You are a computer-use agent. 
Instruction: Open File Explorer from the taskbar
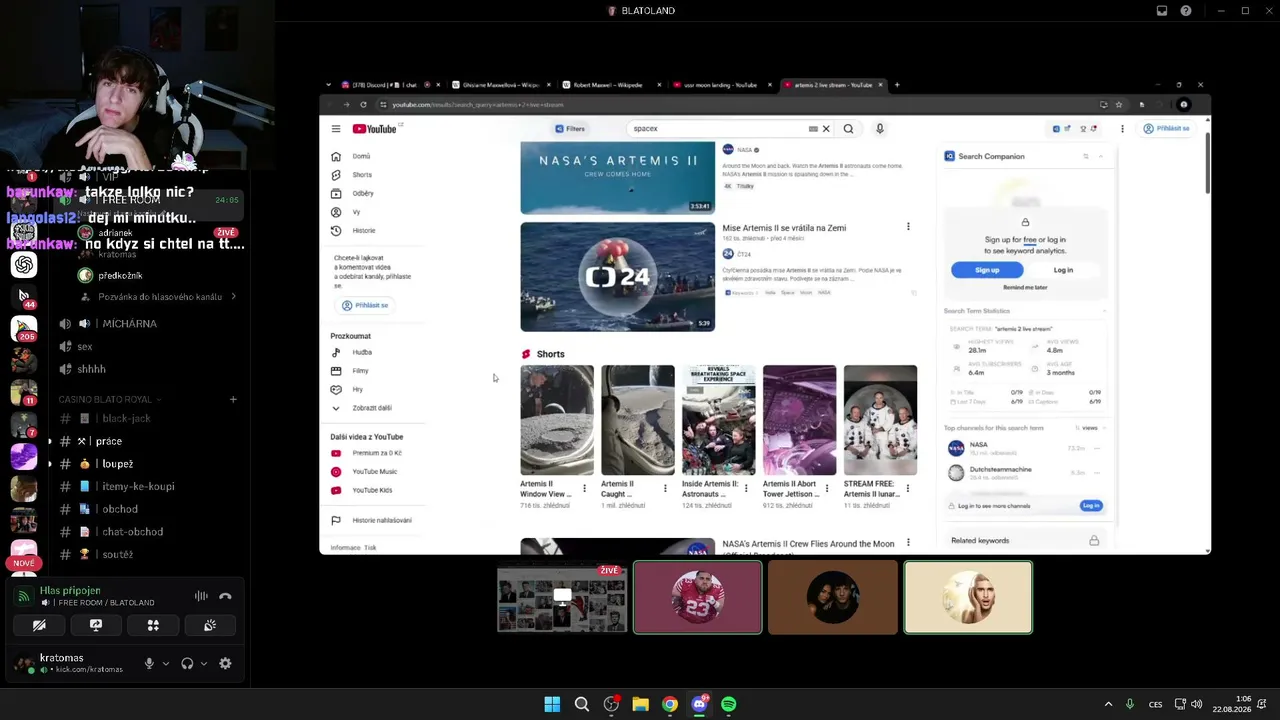[640, 704]
